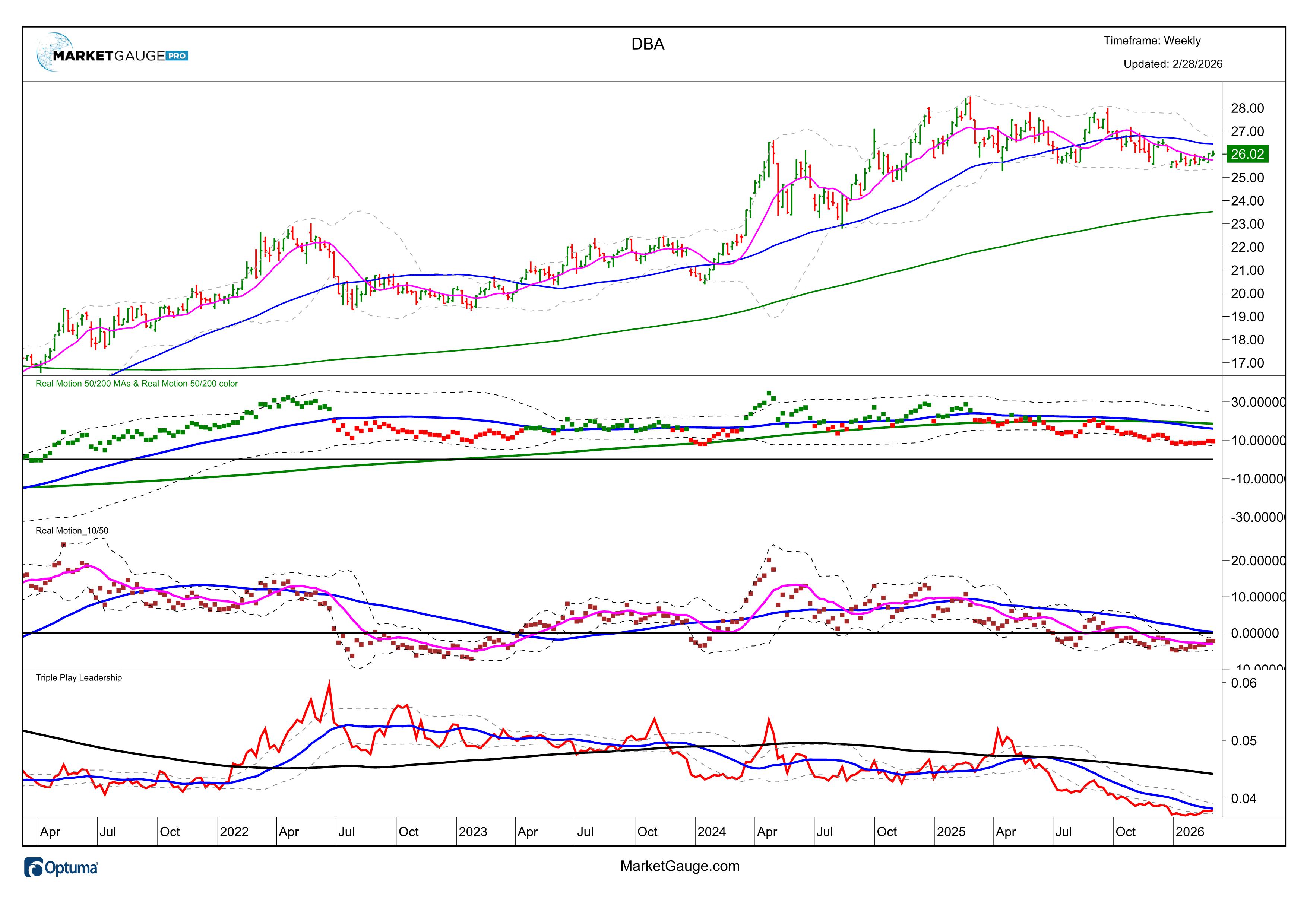The height and width of the screenshot is (924, 1307).
Task: Click the 0.06 Triple Play axis label
Action: click(1243, 683)
